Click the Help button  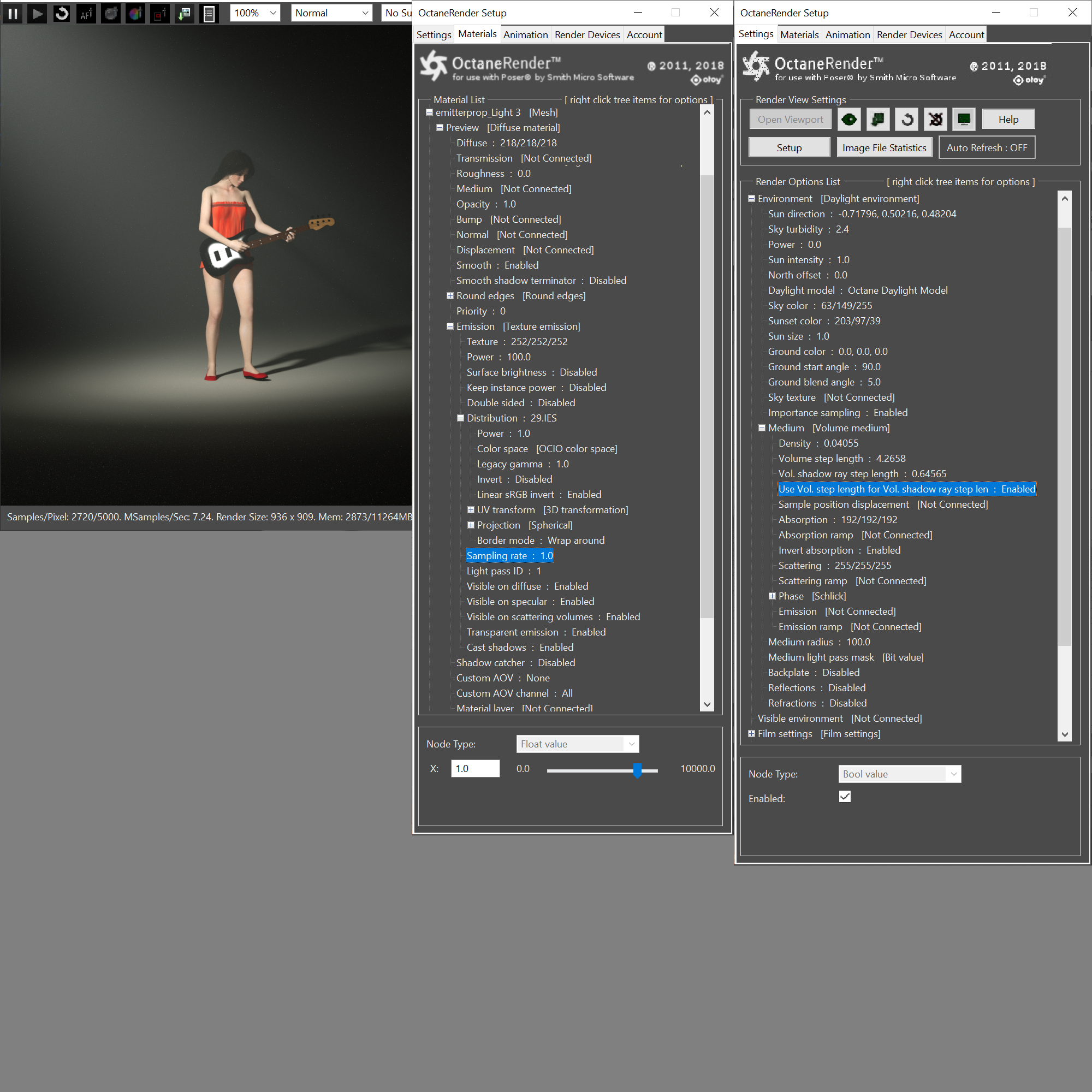point(1008,119)
